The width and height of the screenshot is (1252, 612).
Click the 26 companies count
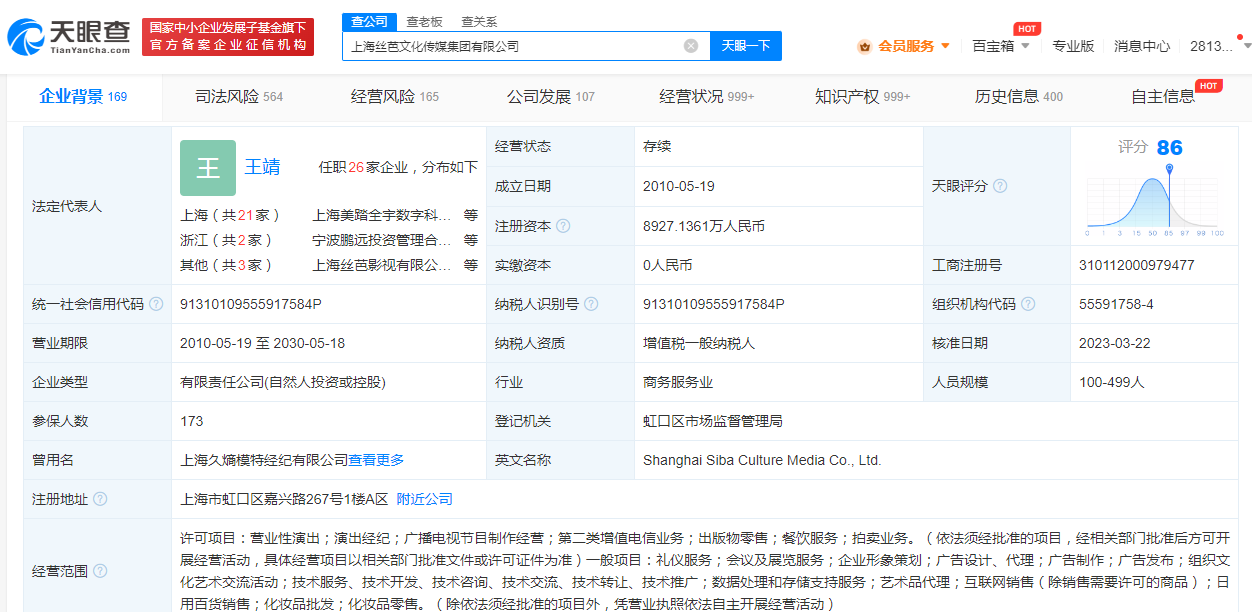tap(355, 167)
